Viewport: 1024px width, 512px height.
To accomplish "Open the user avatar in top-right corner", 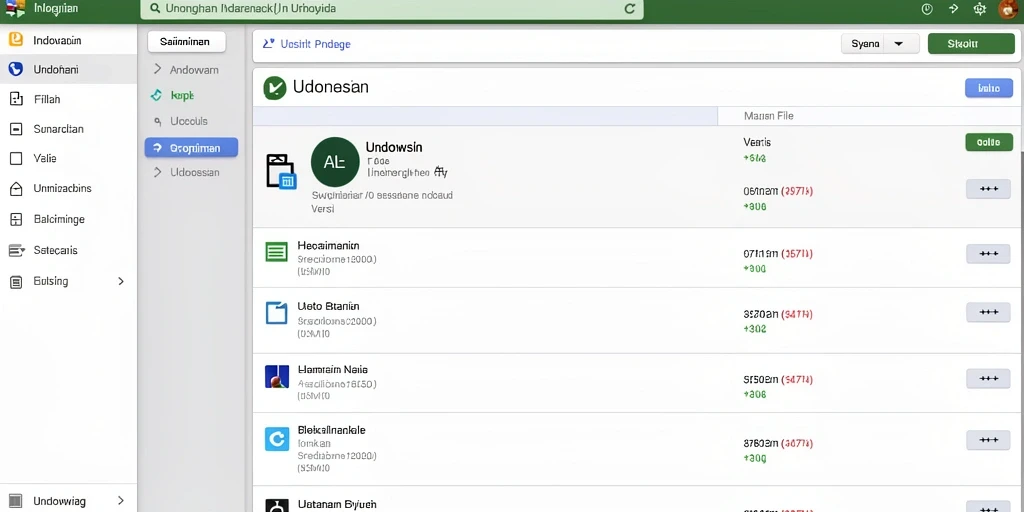I will click(1008, 9).
